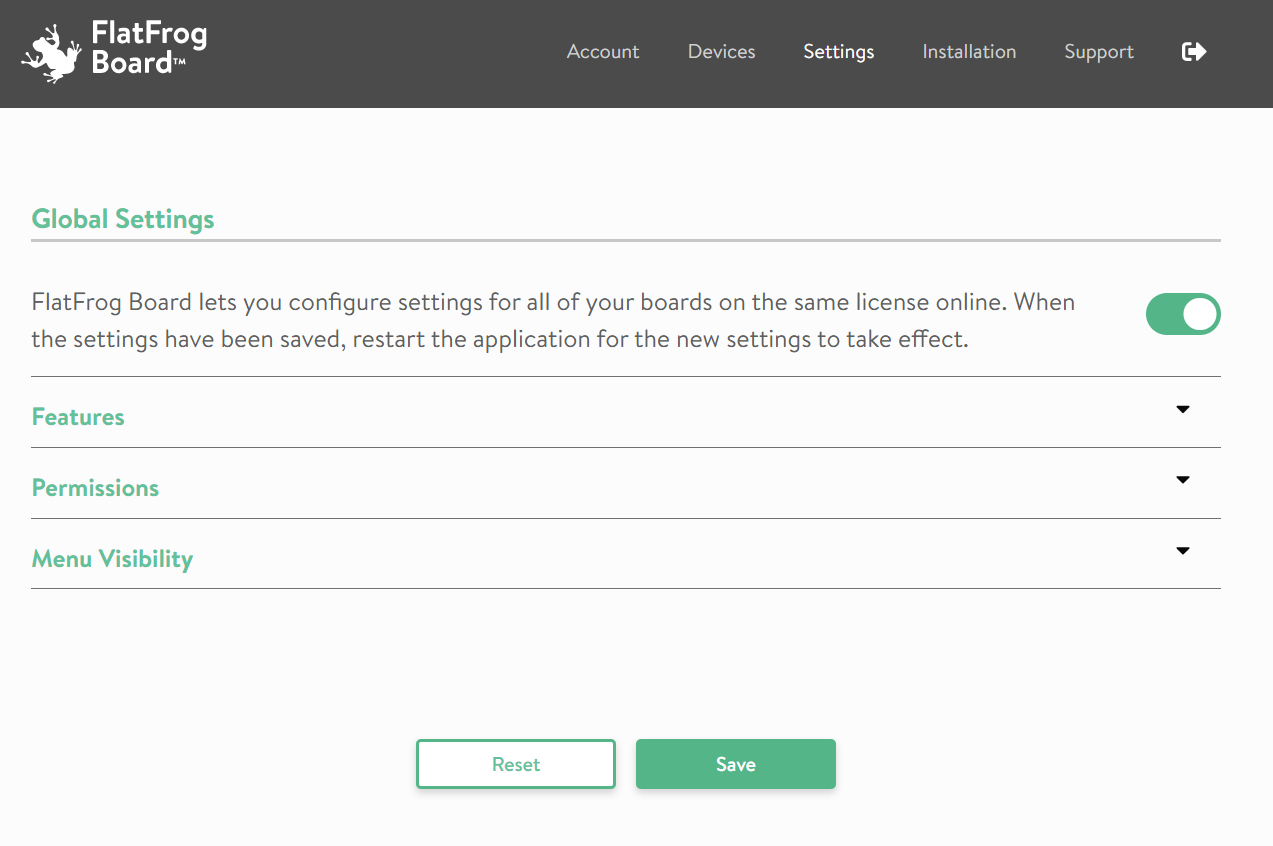The image size is (1273, 846).
Task: Go to the Devices tab
Action: tap(722, 52)
